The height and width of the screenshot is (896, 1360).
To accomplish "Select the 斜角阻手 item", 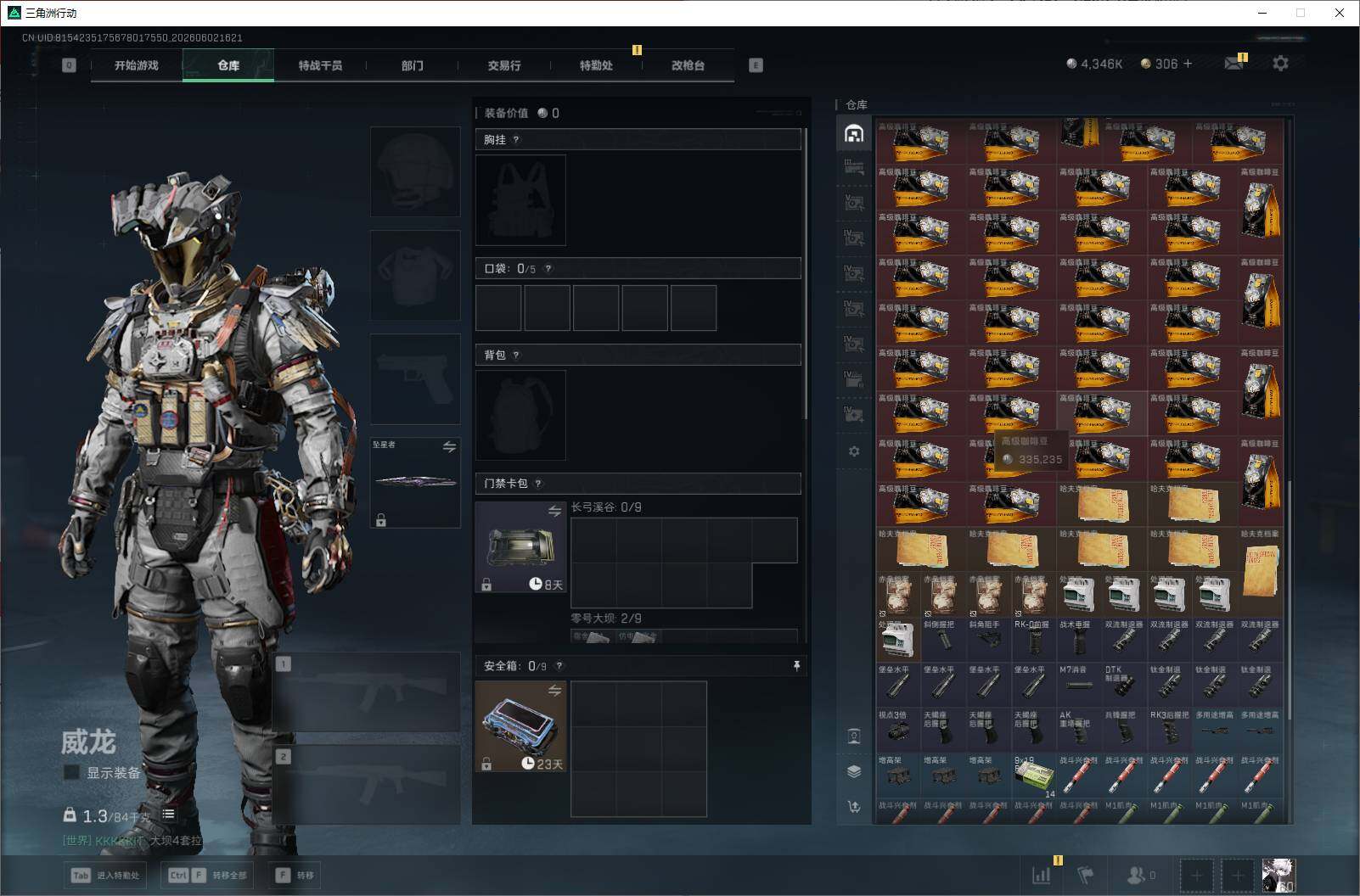I will pos(988,641).
